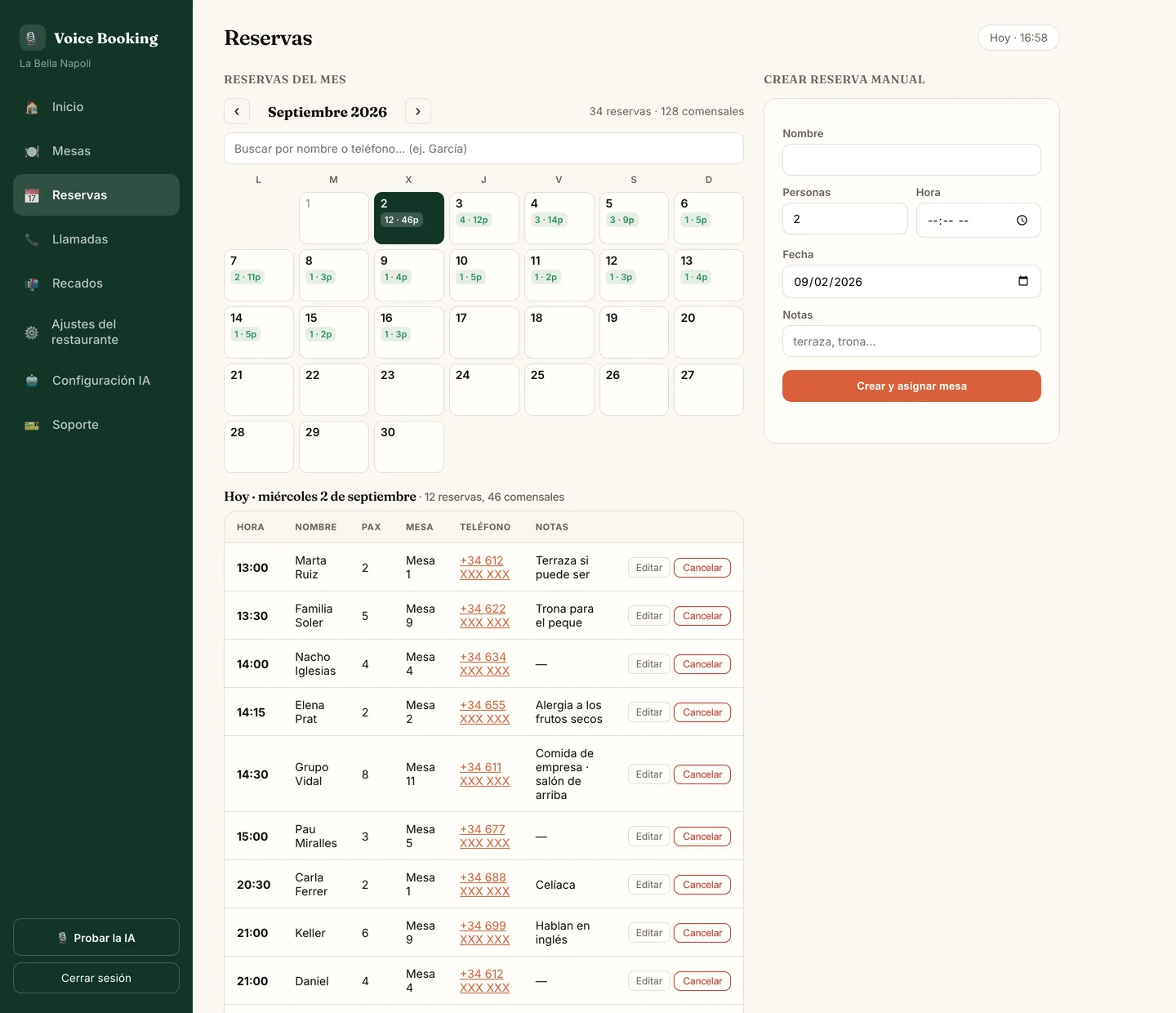The height and width of the screenshot is (1013, 1176).
Task: Edit Marta Ruiz's 13:00 reservation
Action: [649, 568]
